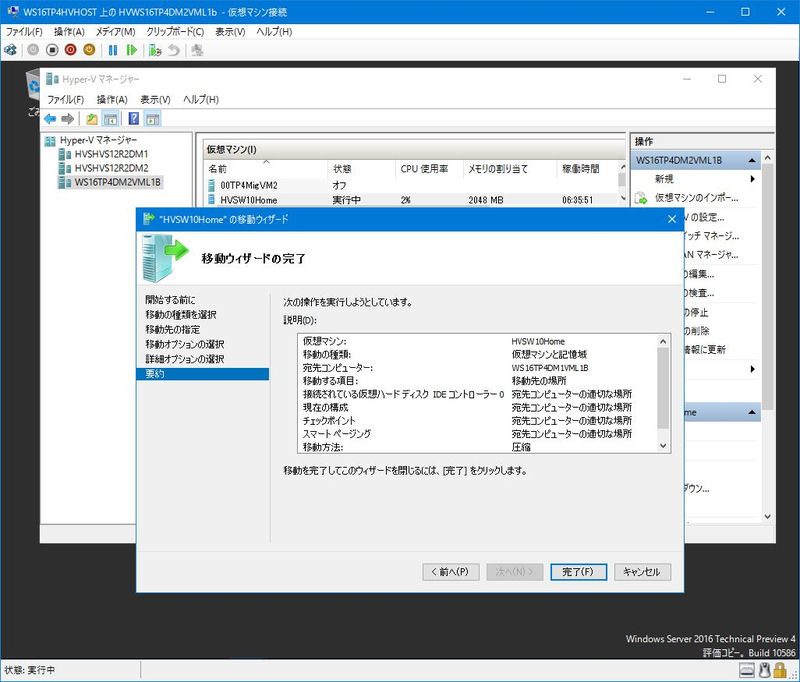800x682 pixels.
Task: Select the 00TP4MigVM2 virtual machine row
Action: point(412,185)
